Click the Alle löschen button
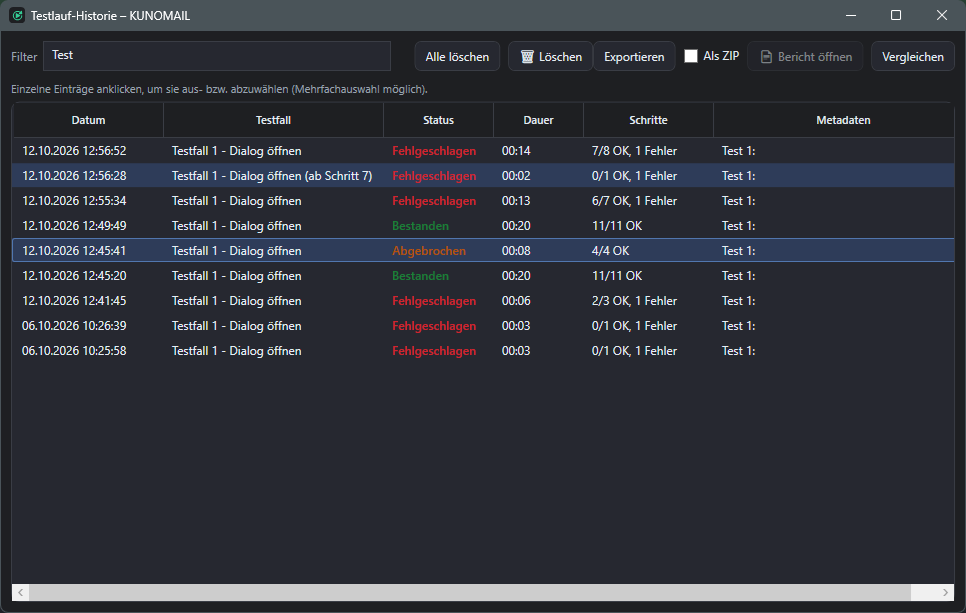The image size is (966, 613). (x=457, y=57)
